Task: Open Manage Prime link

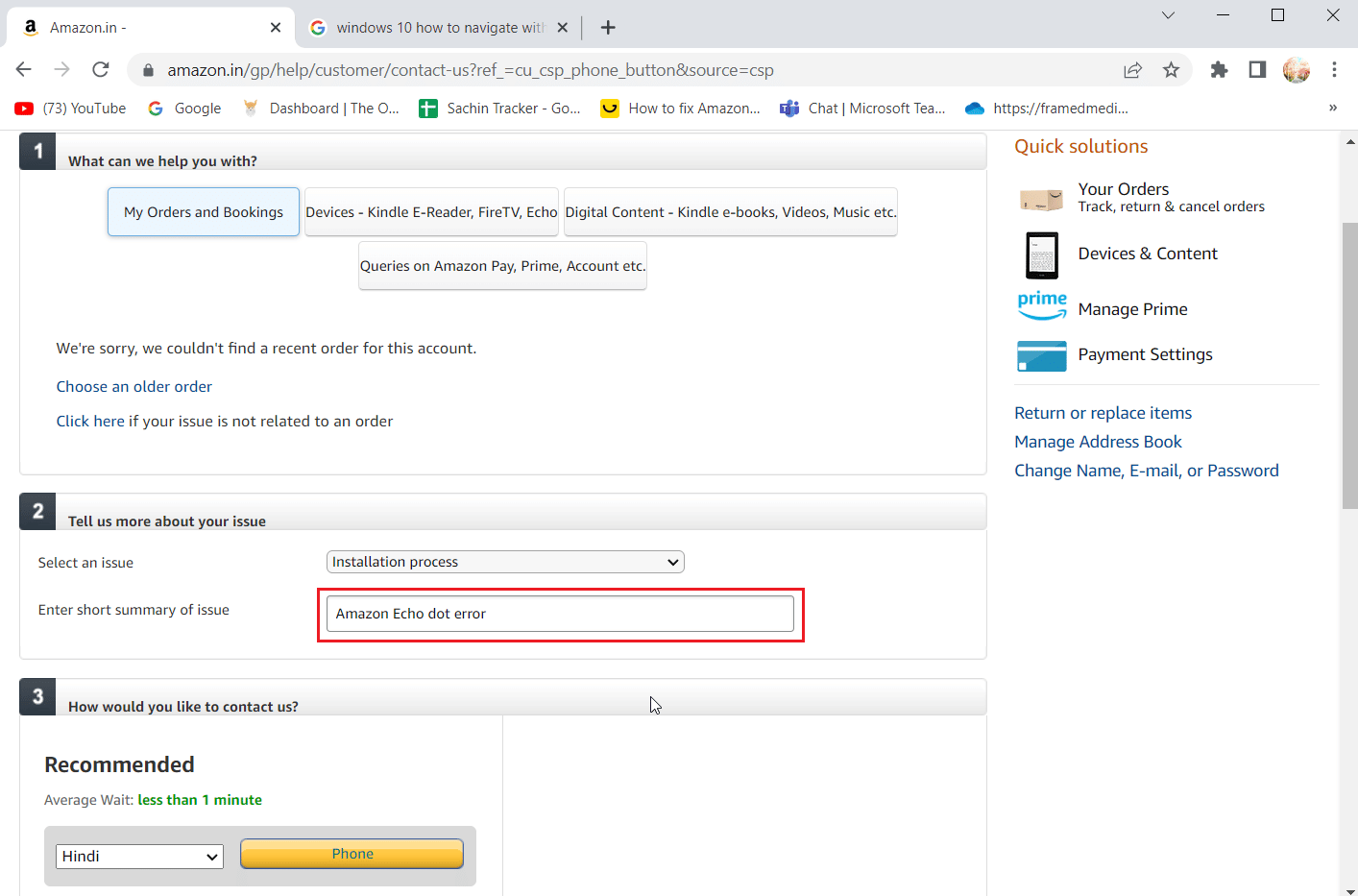Action: tap(1133, 309)
